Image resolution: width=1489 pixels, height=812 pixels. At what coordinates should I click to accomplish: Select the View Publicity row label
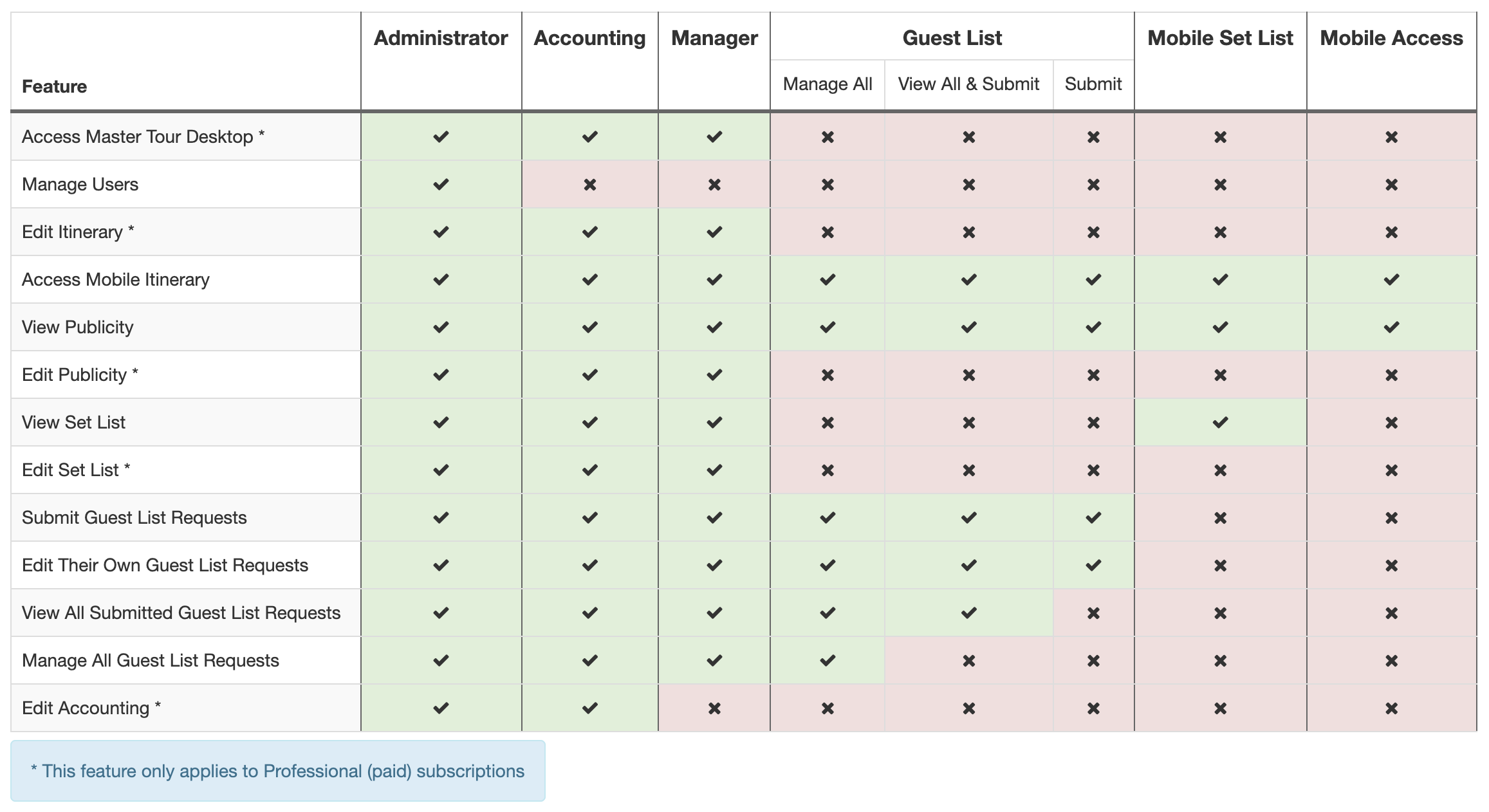[77, 327]
